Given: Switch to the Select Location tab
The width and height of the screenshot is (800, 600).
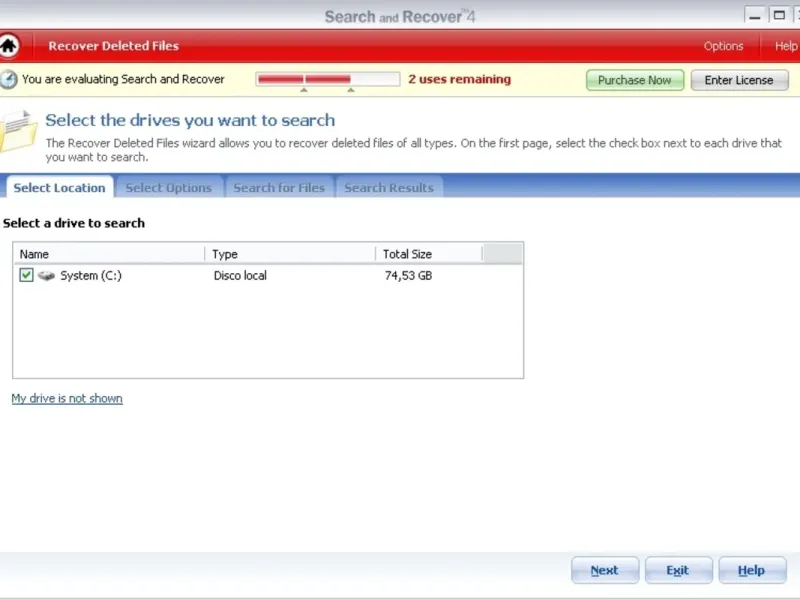Looking at the screenshot, I should (x=59, y=187).
